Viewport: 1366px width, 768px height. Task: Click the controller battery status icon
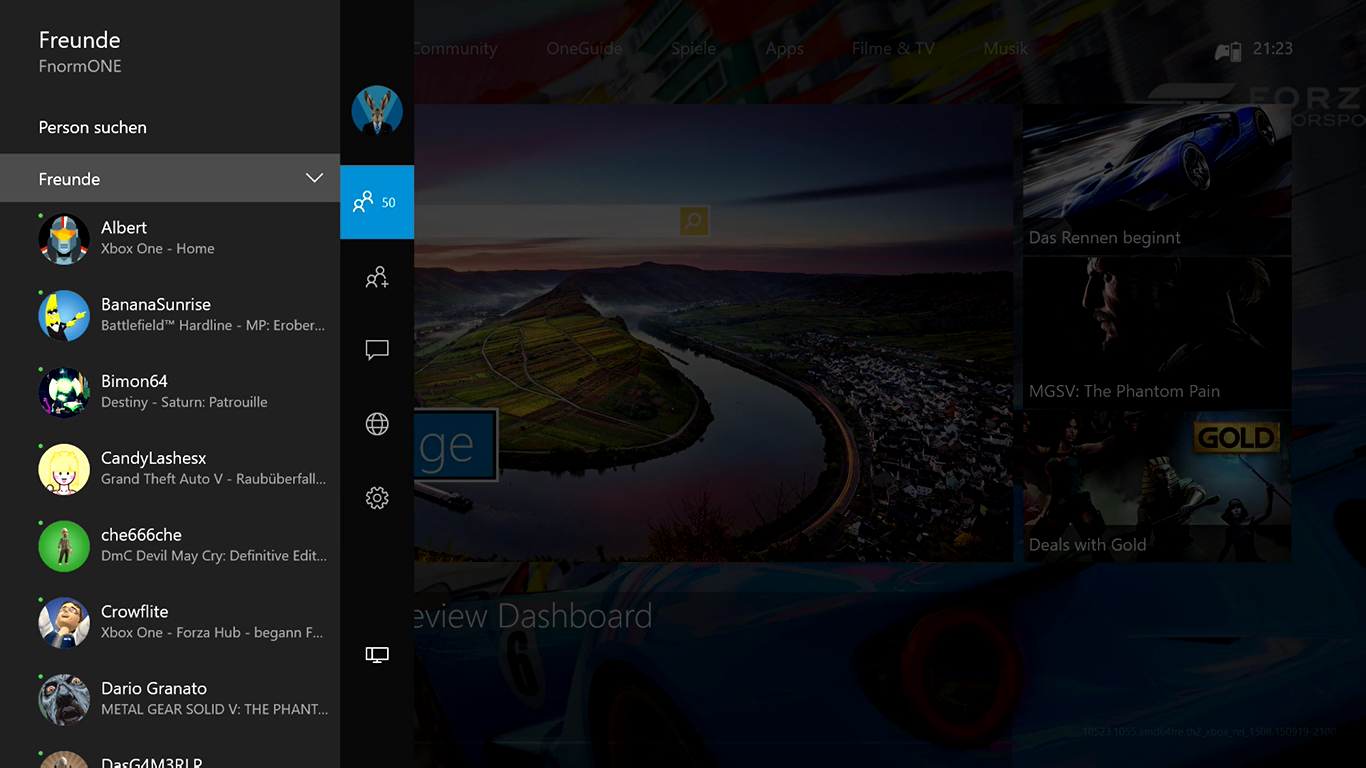(x=1228, y=50)
